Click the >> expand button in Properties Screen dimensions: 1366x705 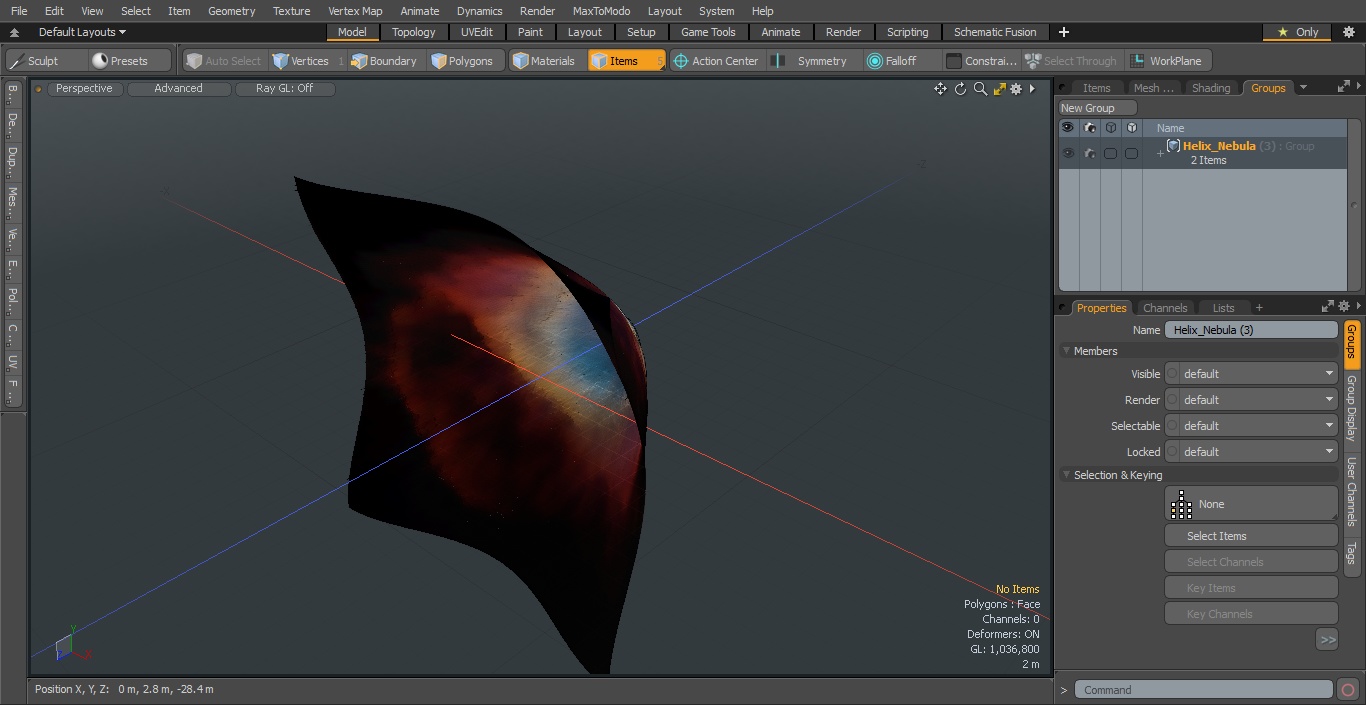point(1327,640)
